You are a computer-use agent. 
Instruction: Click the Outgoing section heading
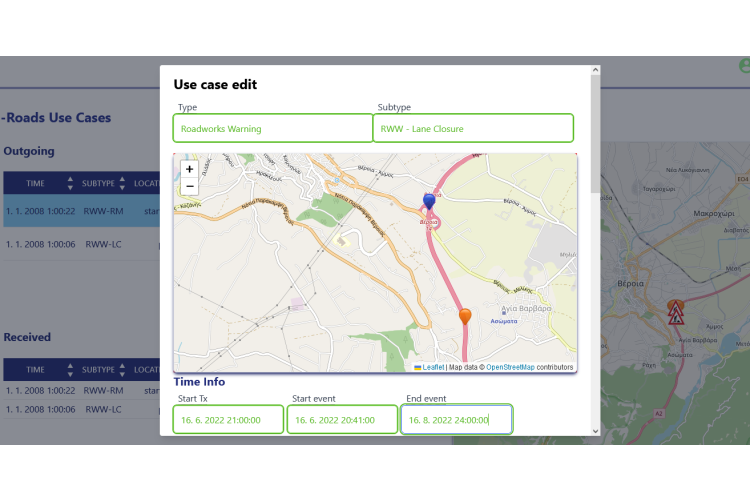29,151
